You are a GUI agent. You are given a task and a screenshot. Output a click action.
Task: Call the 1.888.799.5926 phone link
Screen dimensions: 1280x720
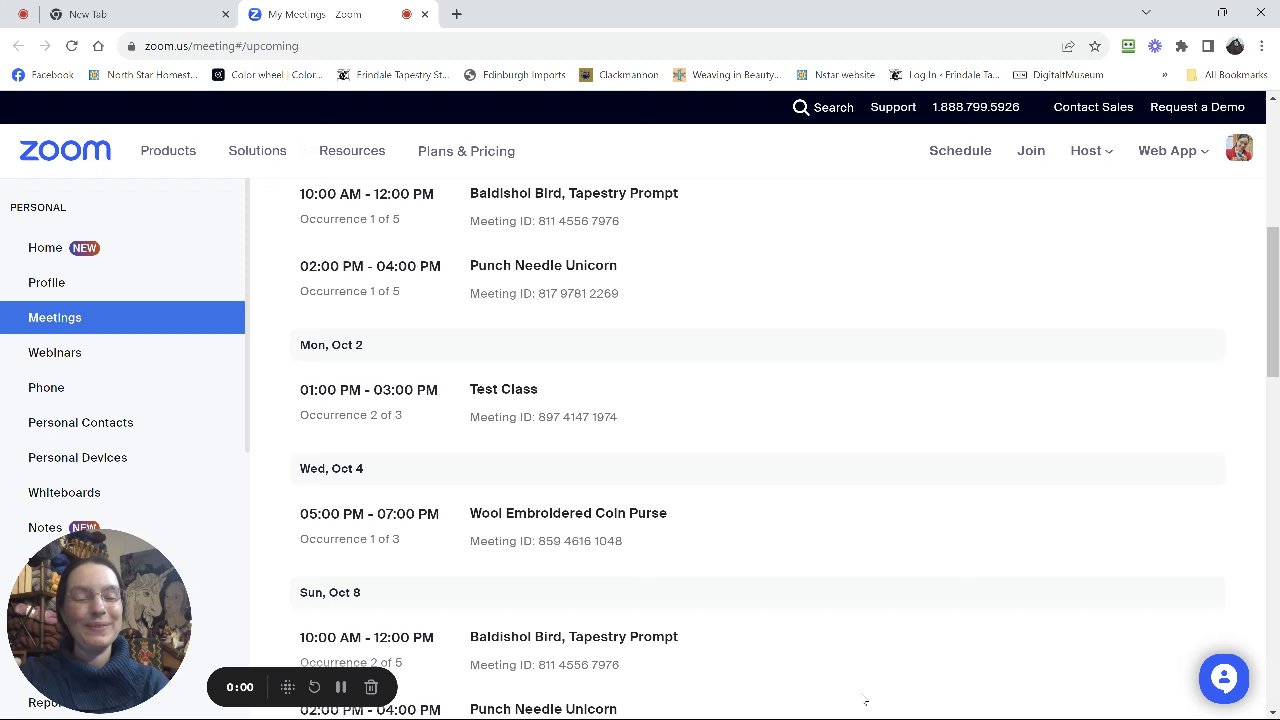point(976,107)
